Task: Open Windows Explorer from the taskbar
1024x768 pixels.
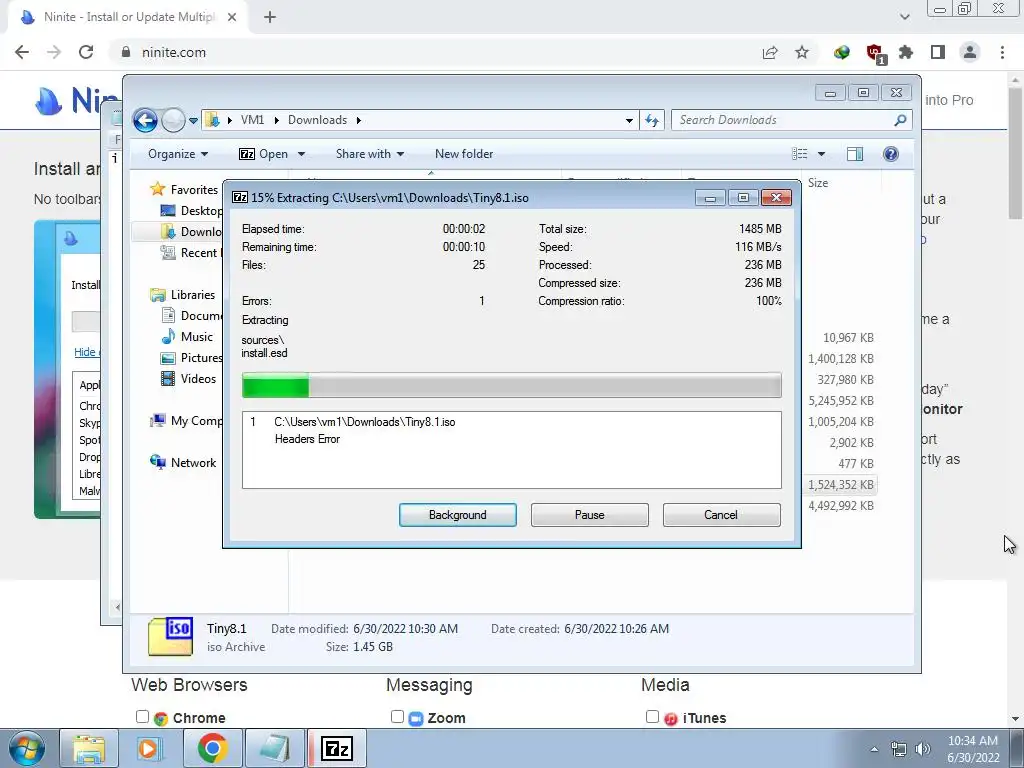Action: (89, 748)
